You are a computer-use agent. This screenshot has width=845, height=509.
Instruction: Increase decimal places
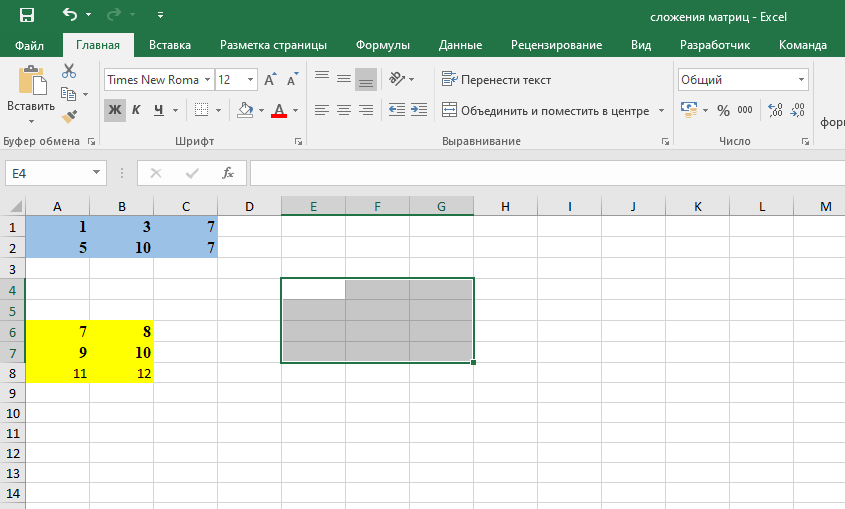pyautogui.click(x=775, y=110)
